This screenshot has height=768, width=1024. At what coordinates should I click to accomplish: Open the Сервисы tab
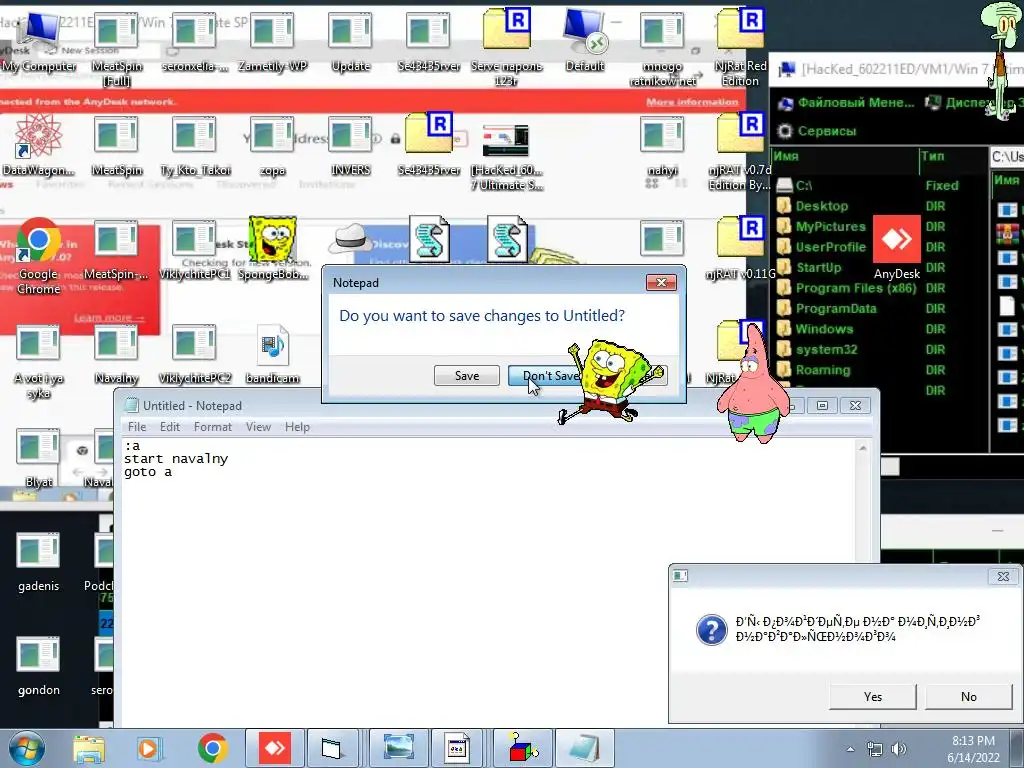point(817,131)
